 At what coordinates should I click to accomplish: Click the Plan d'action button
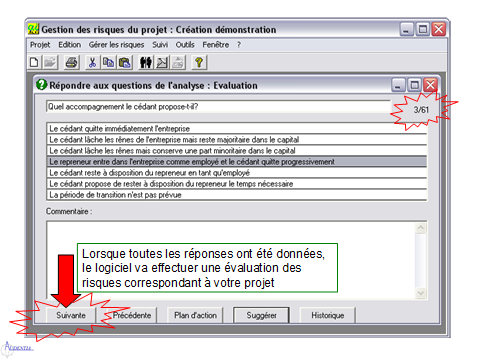click(x=195, y=315)
